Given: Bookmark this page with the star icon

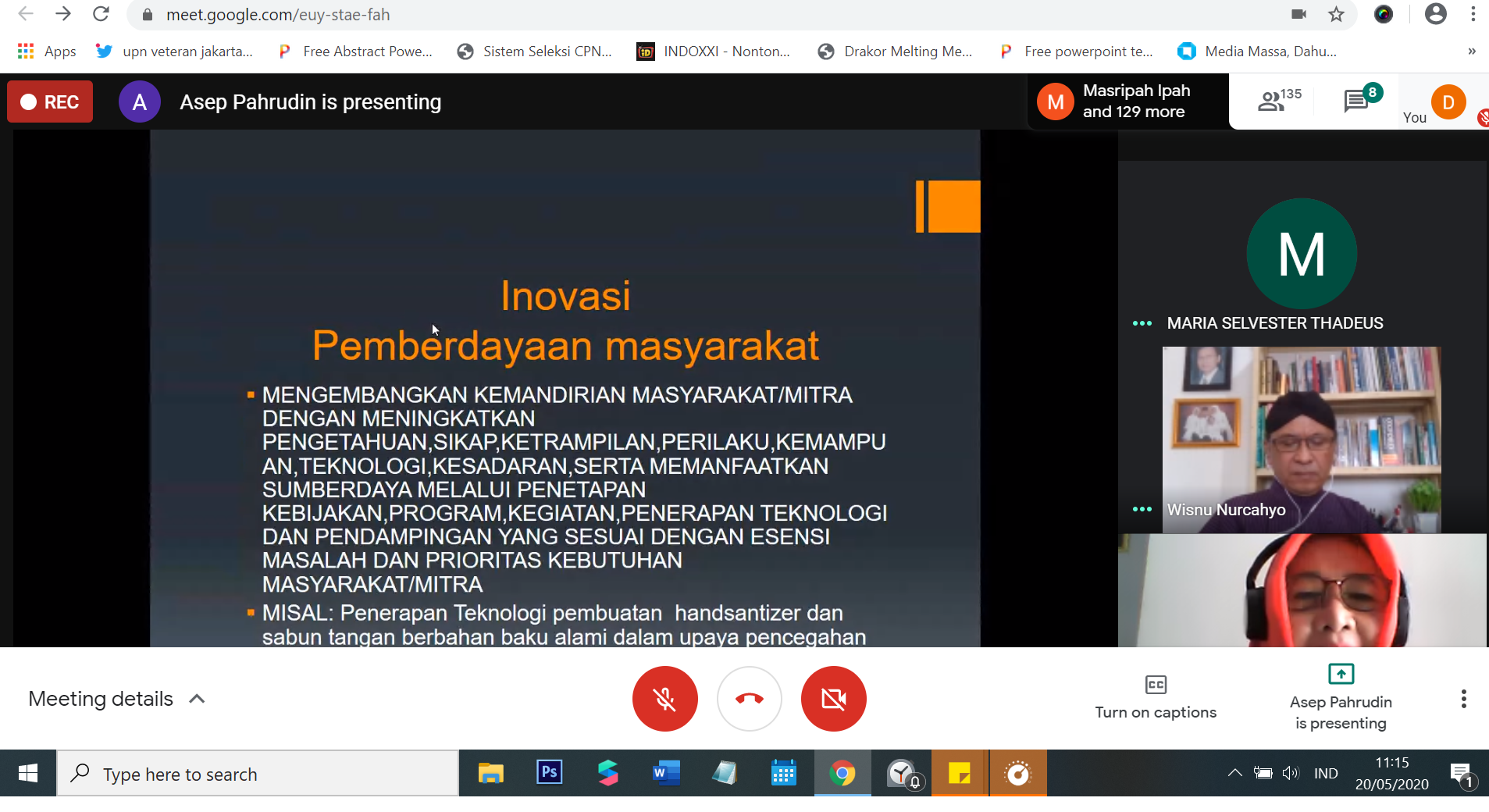Looking at the screenshot, I should pos(1337,15).
